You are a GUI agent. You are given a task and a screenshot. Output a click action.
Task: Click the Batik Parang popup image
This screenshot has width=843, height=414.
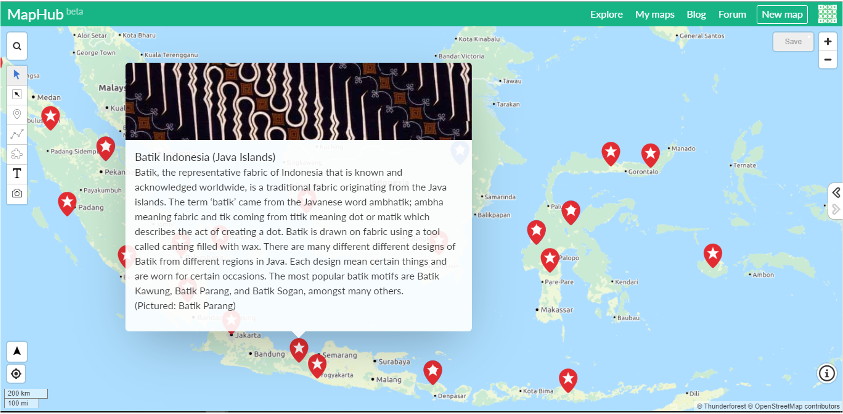tap(298, 102)
